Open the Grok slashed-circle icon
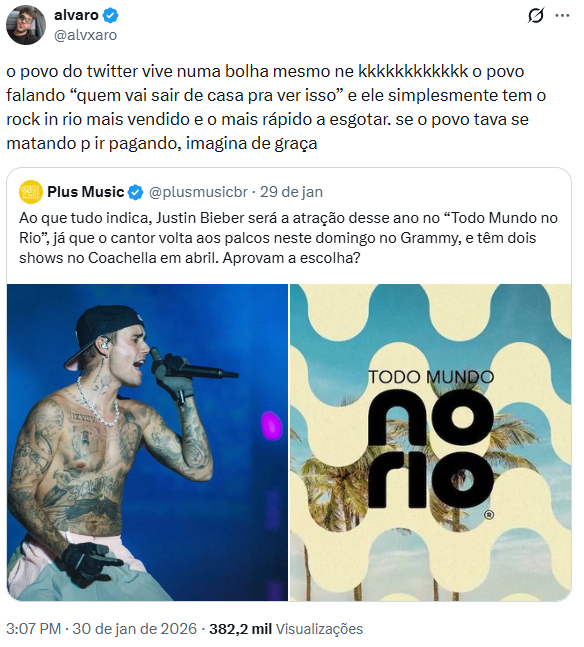The height and width of the screenshot is (647, 584). 536,16
